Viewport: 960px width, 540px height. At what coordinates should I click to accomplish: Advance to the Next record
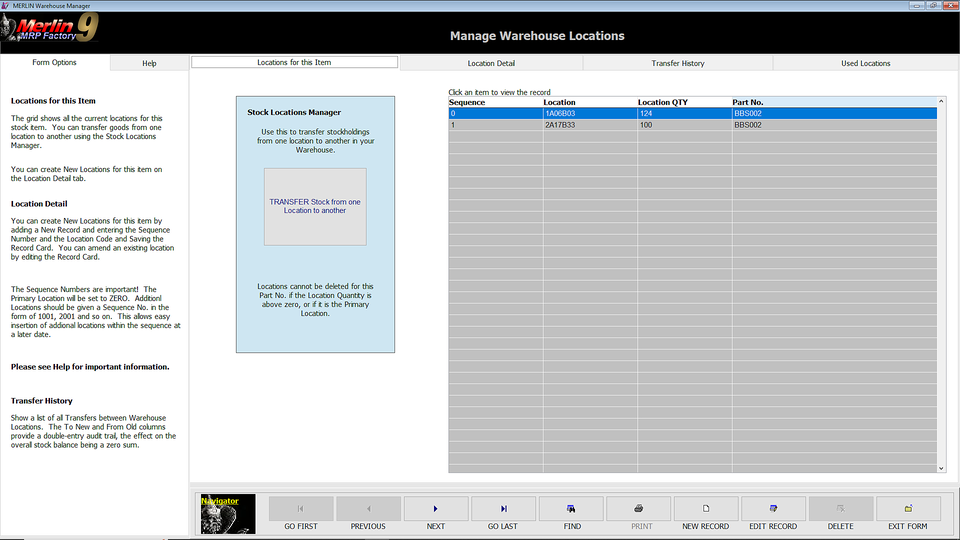(436, 509)
